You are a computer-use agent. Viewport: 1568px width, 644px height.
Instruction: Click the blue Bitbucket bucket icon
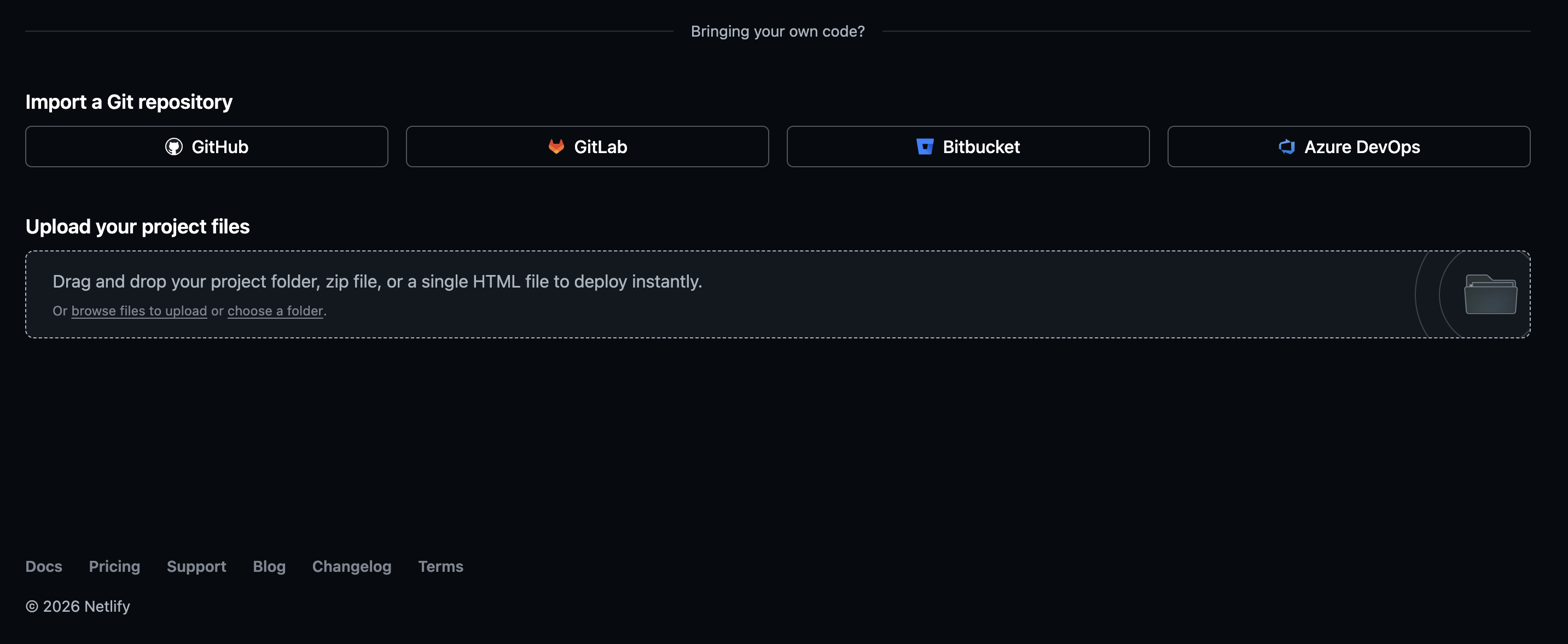[x=925, y=147]
